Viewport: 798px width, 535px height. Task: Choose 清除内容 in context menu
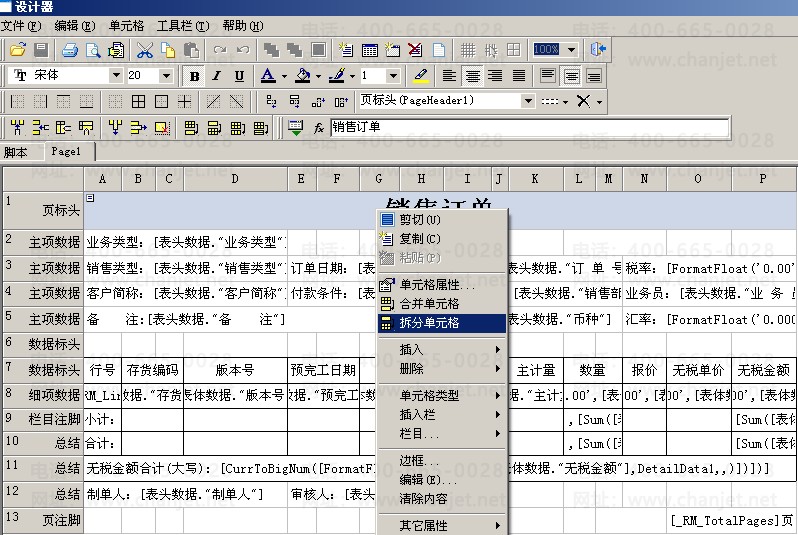[442, 498]
